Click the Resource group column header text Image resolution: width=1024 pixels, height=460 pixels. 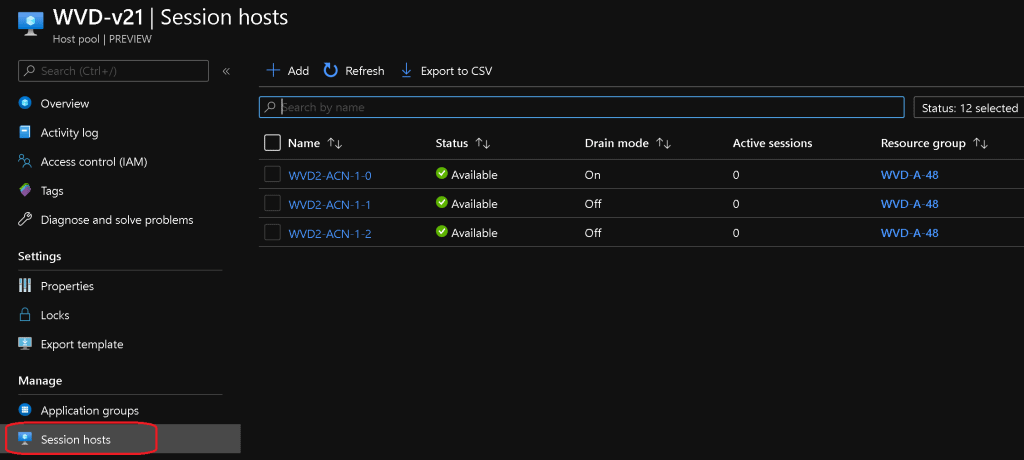click(923, 143)
